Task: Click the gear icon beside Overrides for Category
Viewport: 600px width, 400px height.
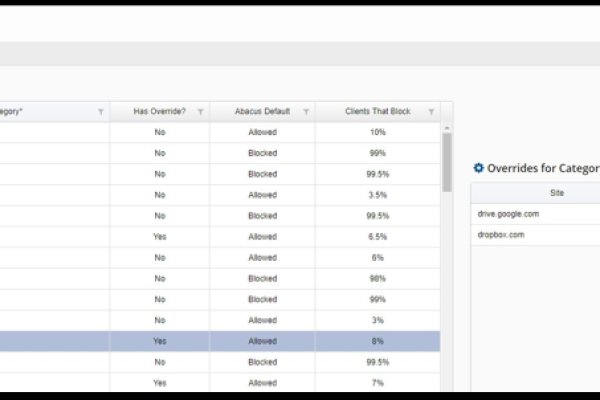Action: point(478,168)
